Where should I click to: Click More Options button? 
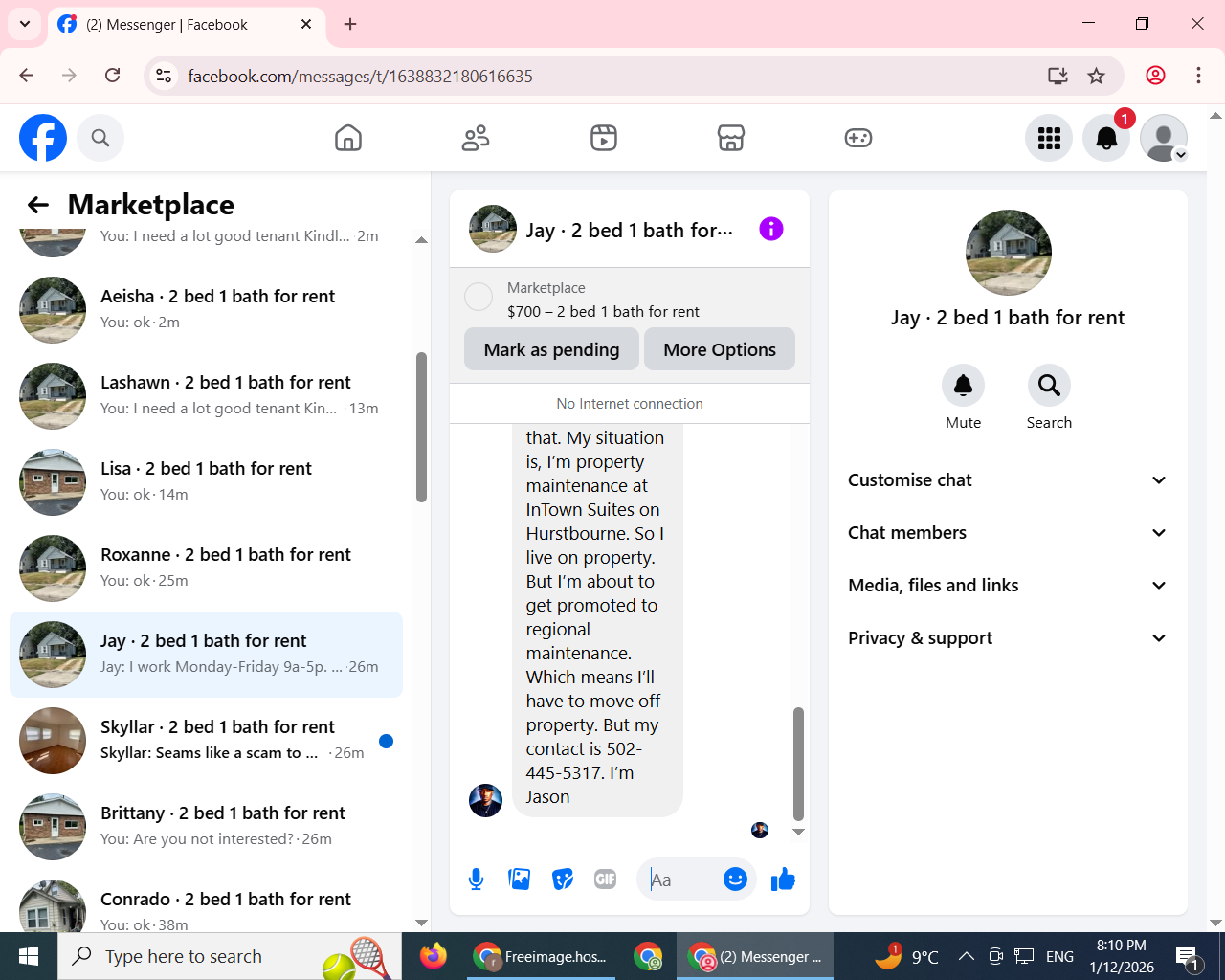720,349
